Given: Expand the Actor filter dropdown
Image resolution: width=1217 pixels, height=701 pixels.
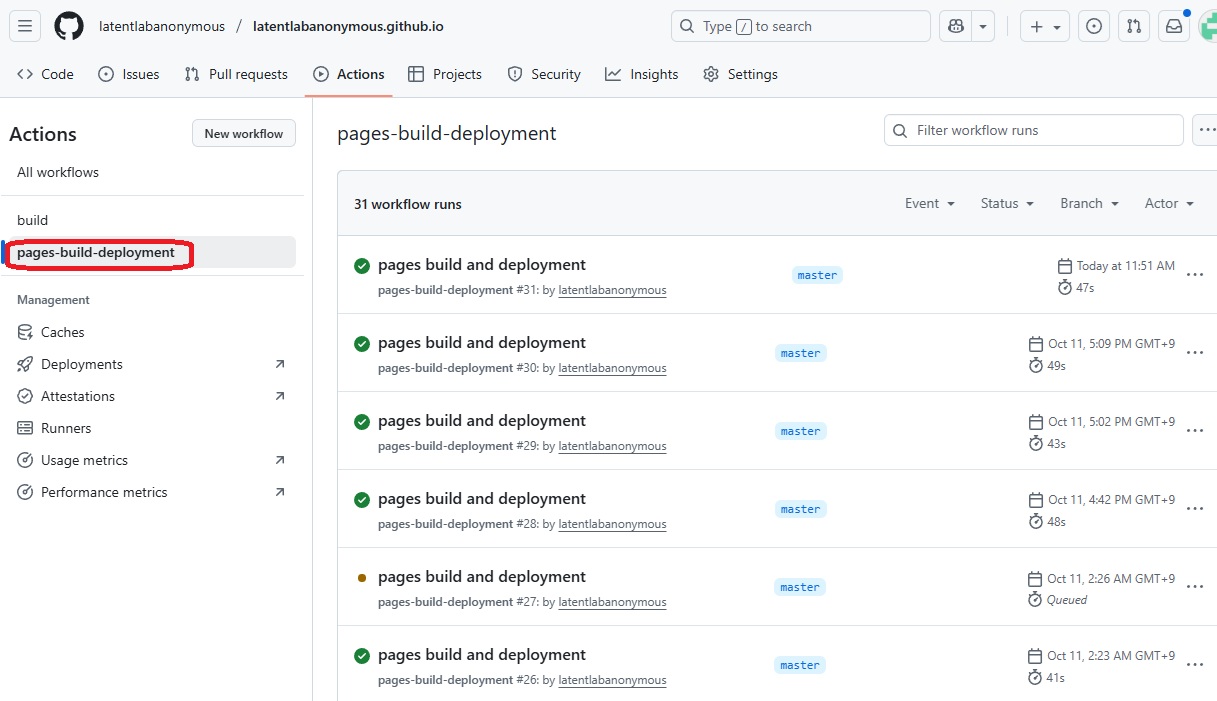Looking at the screenshot, I should click(1169, 203).
